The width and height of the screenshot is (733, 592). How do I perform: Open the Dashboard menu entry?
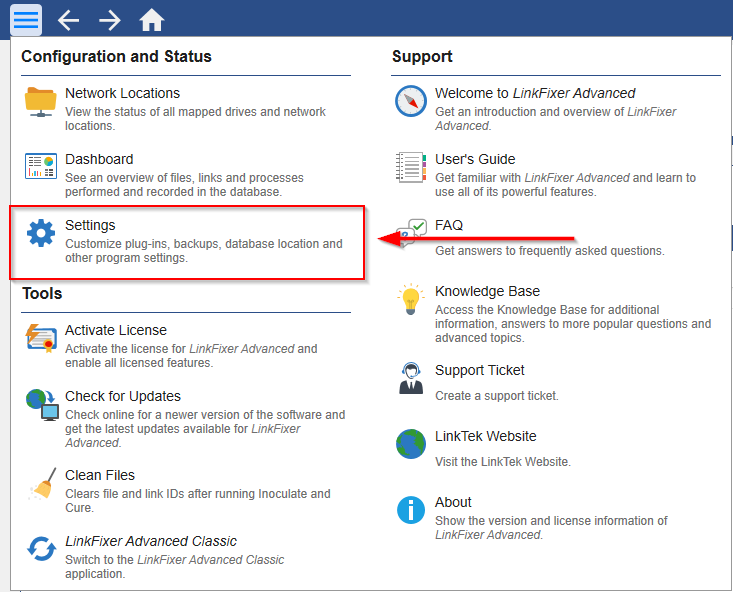[x=99, y=159]
